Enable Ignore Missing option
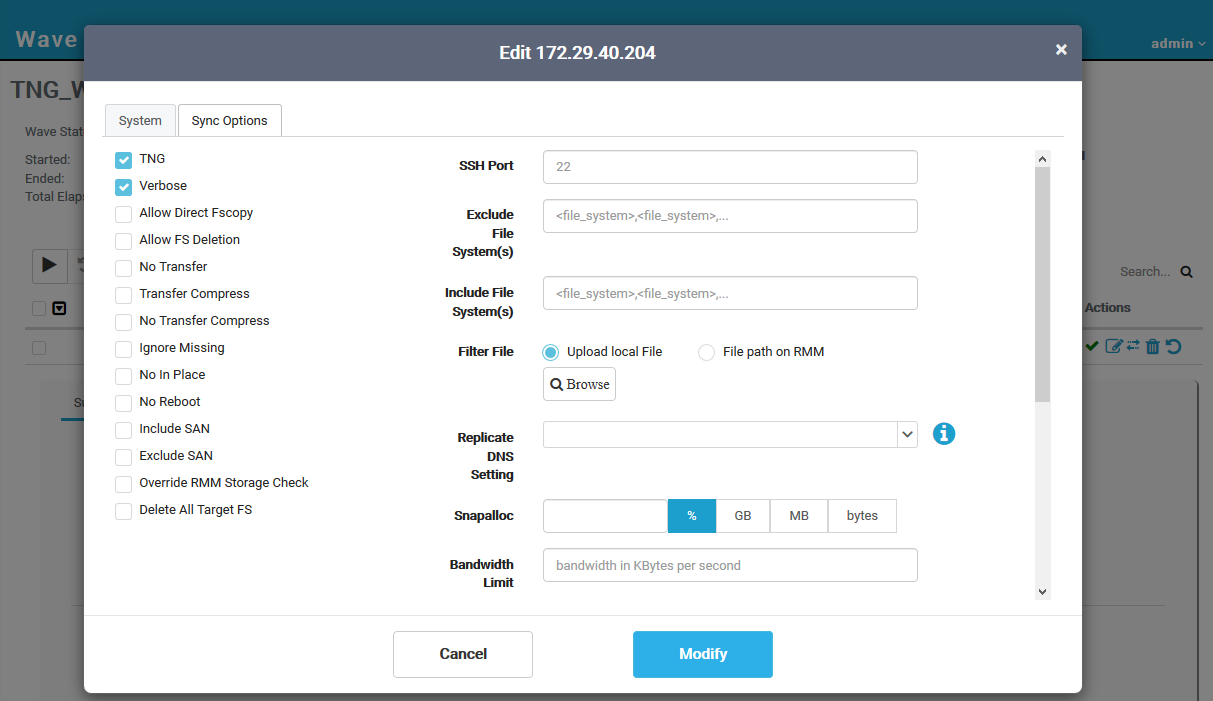The width and height of the screenshot is (1213, 701). tap(123, 348)
